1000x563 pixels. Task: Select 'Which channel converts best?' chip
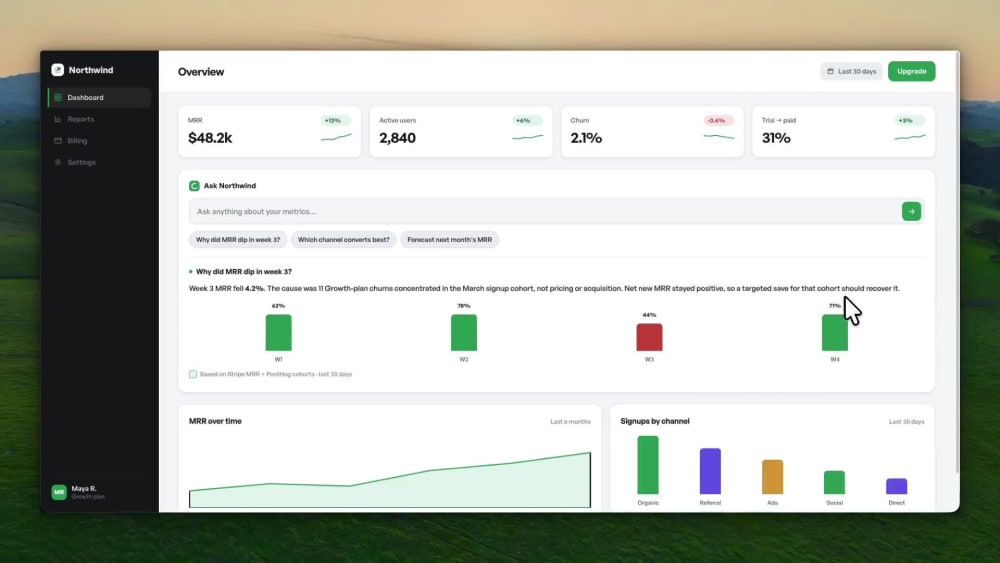[x=344, y=240]
